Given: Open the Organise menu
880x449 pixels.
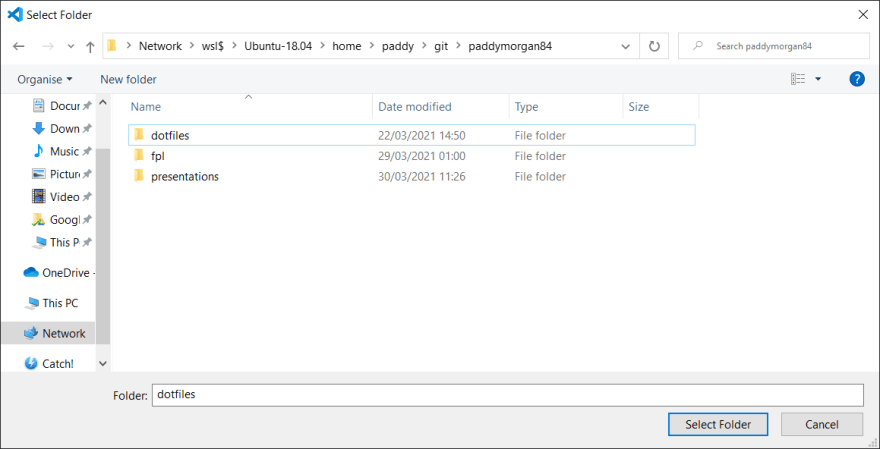Looking at the screenshot, I should [x=45, y=80].
